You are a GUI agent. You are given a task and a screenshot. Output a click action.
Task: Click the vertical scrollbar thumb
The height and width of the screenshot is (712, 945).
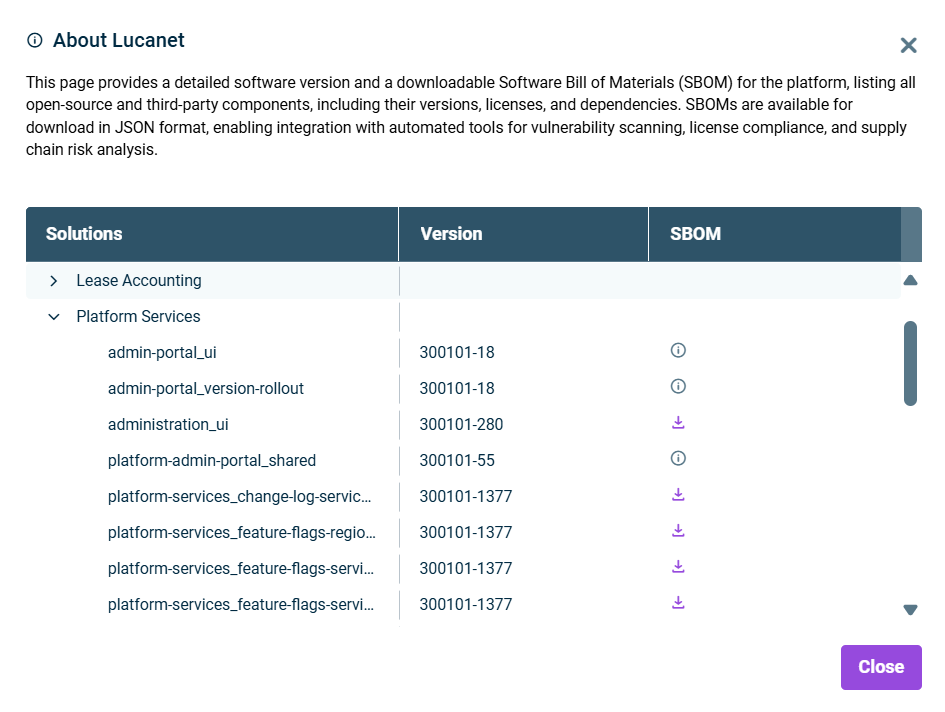[910, 362]
